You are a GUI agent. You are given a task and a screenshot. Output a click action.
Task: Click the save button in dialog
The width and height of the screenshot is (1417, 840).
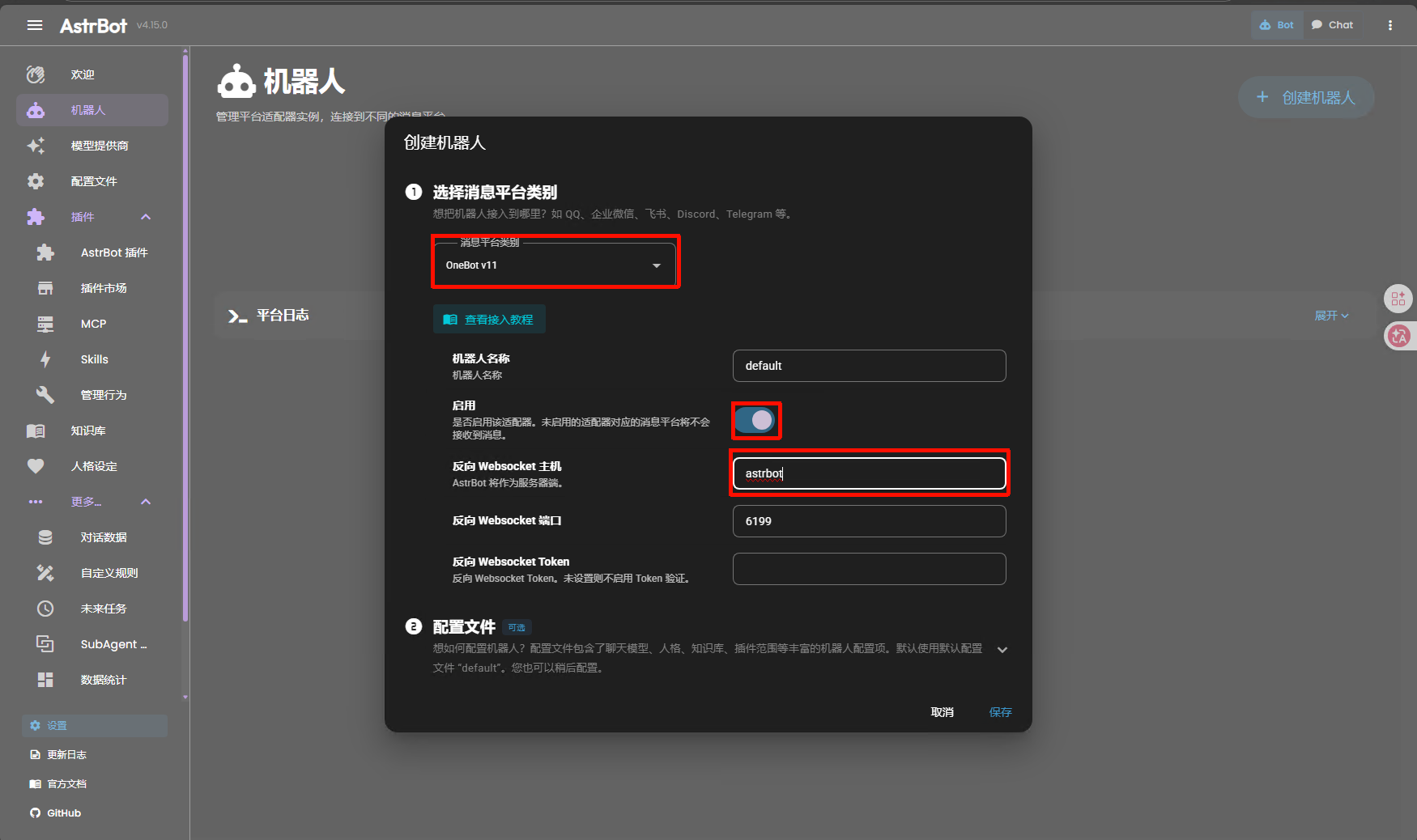click(1000, 712)
